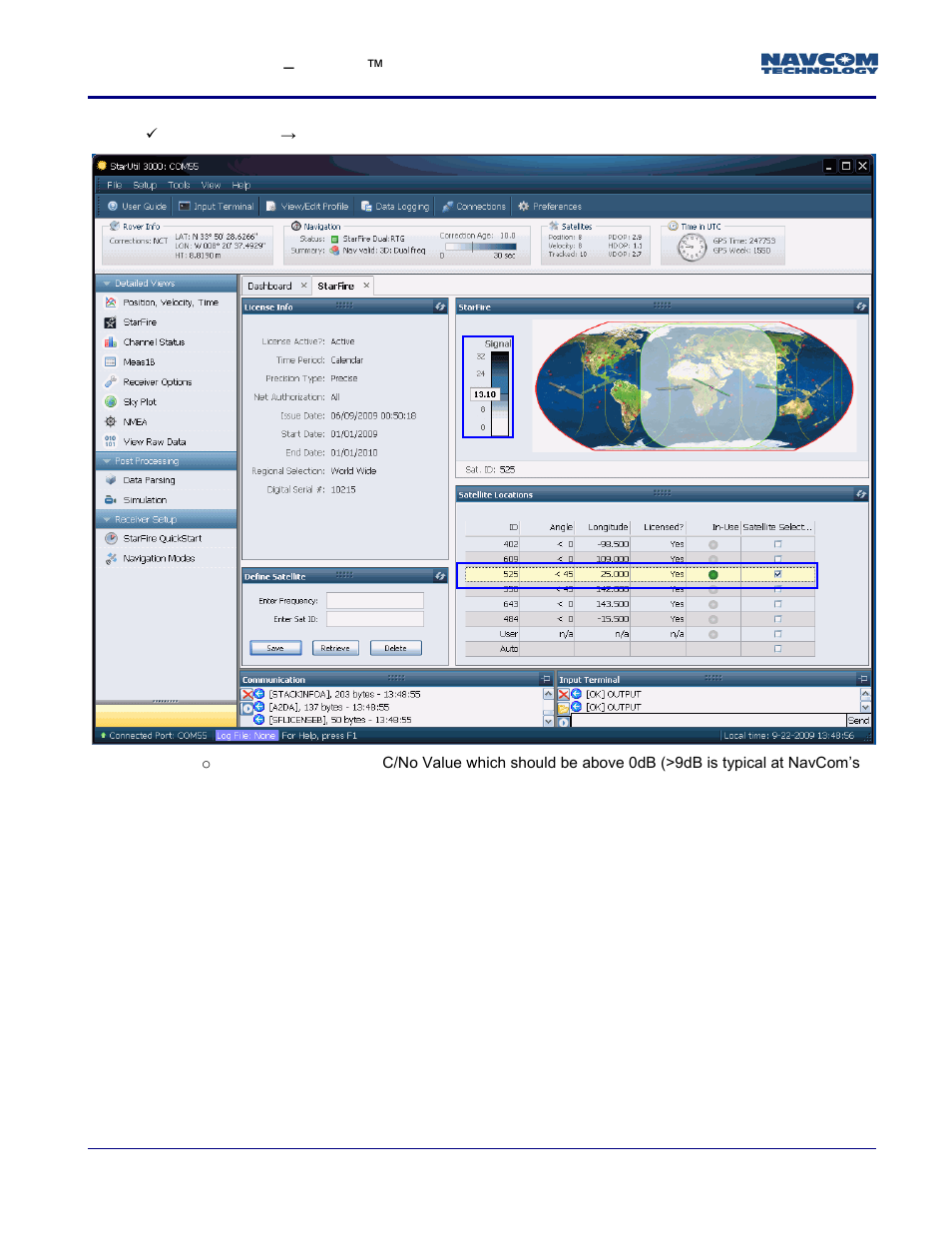Click the red X clear icon in Communication
This screenshot has height=1233, width=952.
coord(246,694)
